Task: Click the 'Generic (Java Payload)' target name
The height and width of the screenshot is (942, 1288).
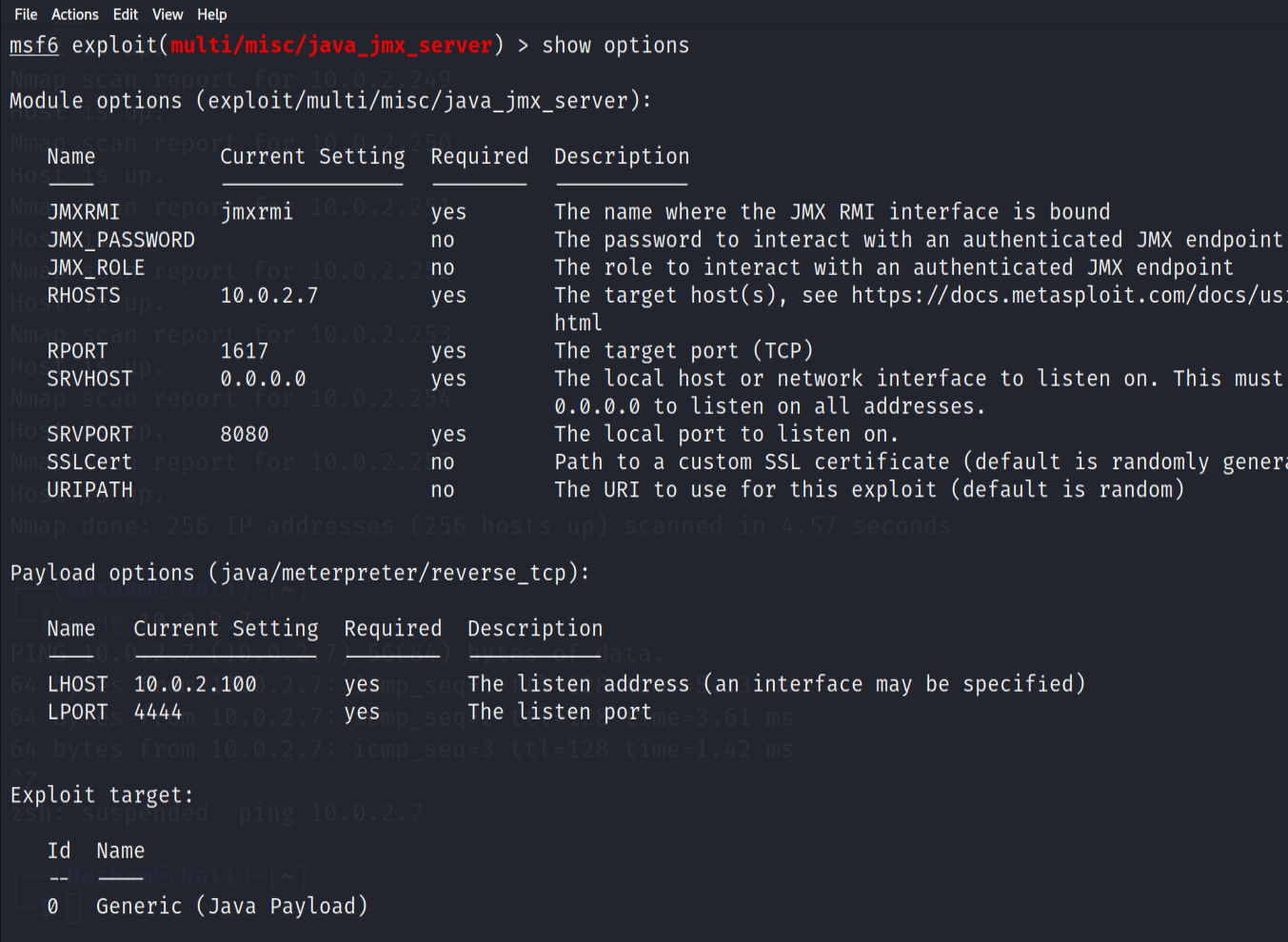Action: [232, 906]
